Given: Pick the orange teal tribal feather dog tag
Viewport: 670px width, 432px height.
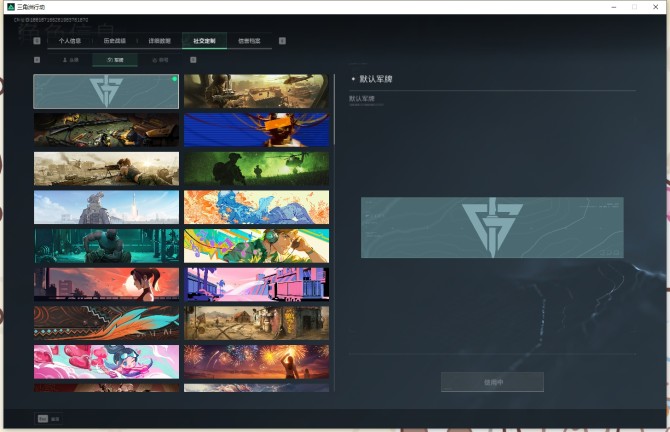Looking at the screenshot, I should click(106, 323).
